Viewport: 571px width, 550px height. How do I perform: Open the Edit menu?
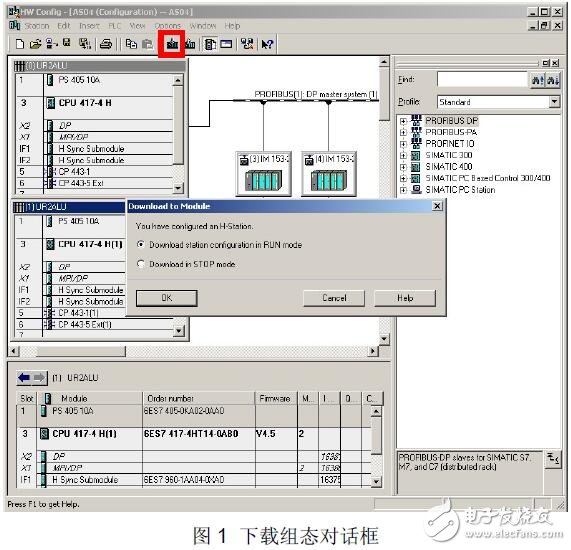pyautogui.click(x=64, y=26)
